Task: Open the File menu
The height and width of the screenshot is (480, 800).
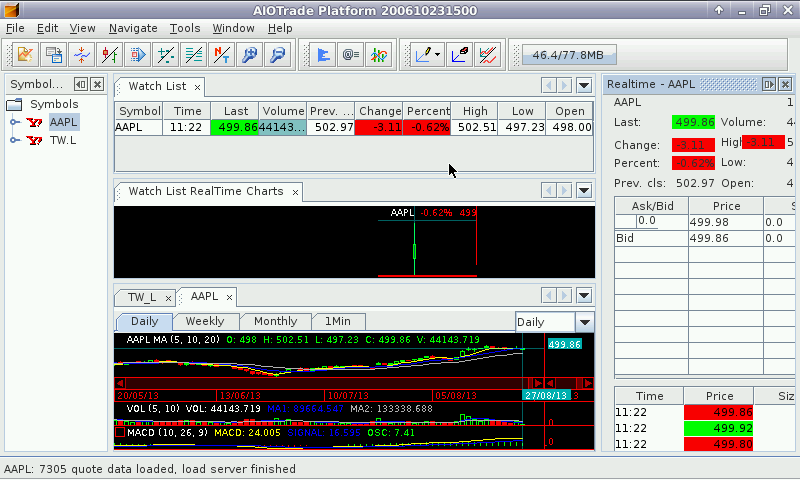Action: pos(15,28)
